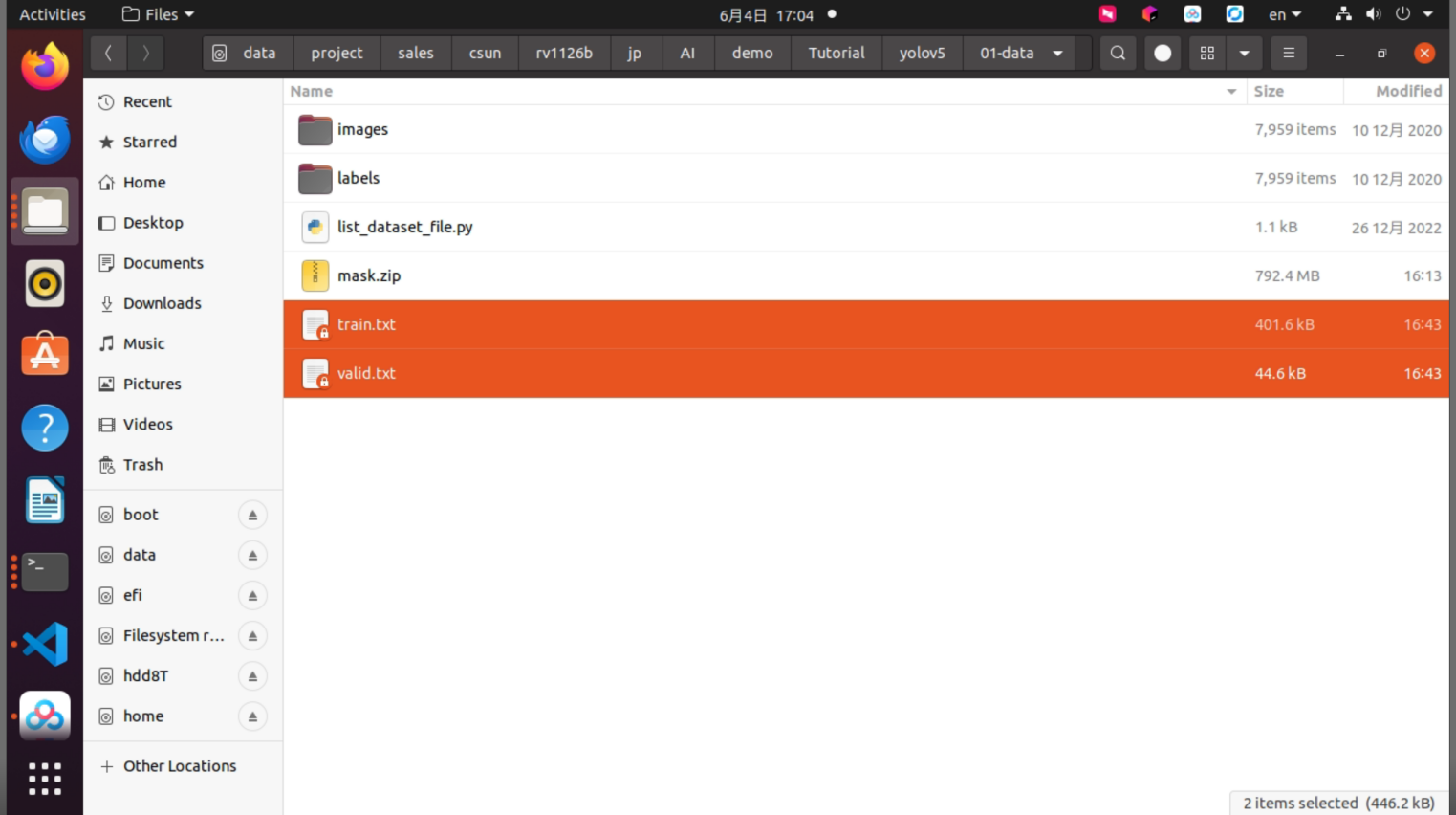Click the round white toolbar button
1456x815 pixels.
point(1163,54)
